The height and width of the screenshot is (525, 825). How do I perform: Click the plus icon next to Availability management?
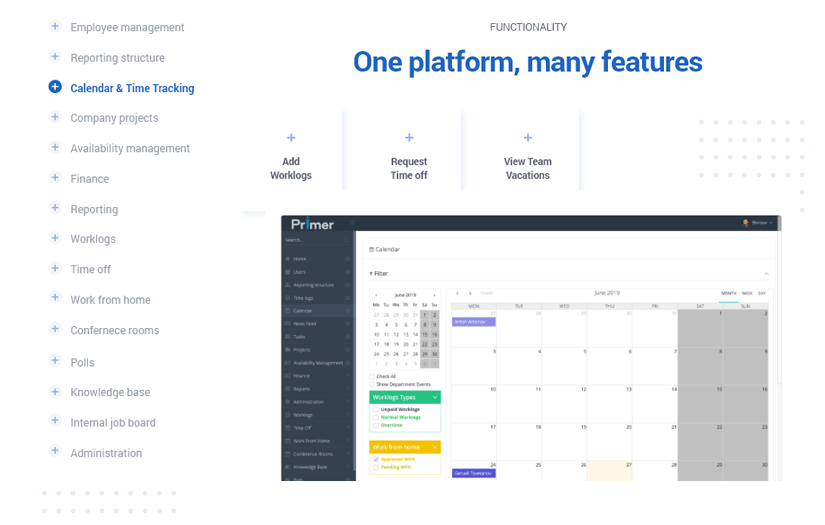tap(55, 147)
